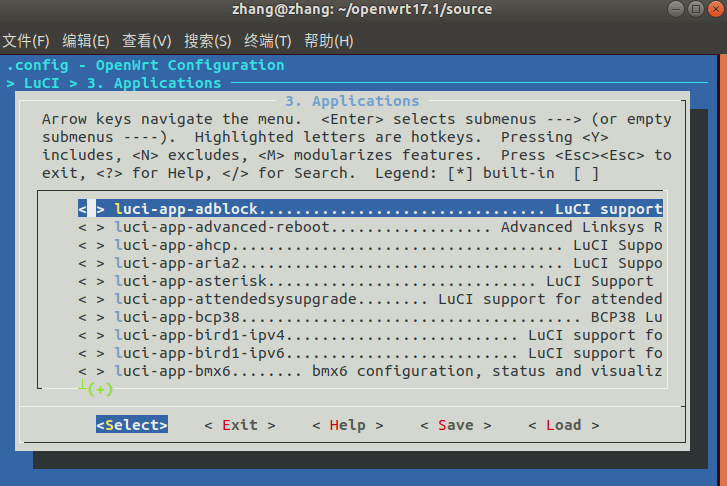Open the 查看(V) menu
Screen dimensions: 727x486
coord(147,41)
